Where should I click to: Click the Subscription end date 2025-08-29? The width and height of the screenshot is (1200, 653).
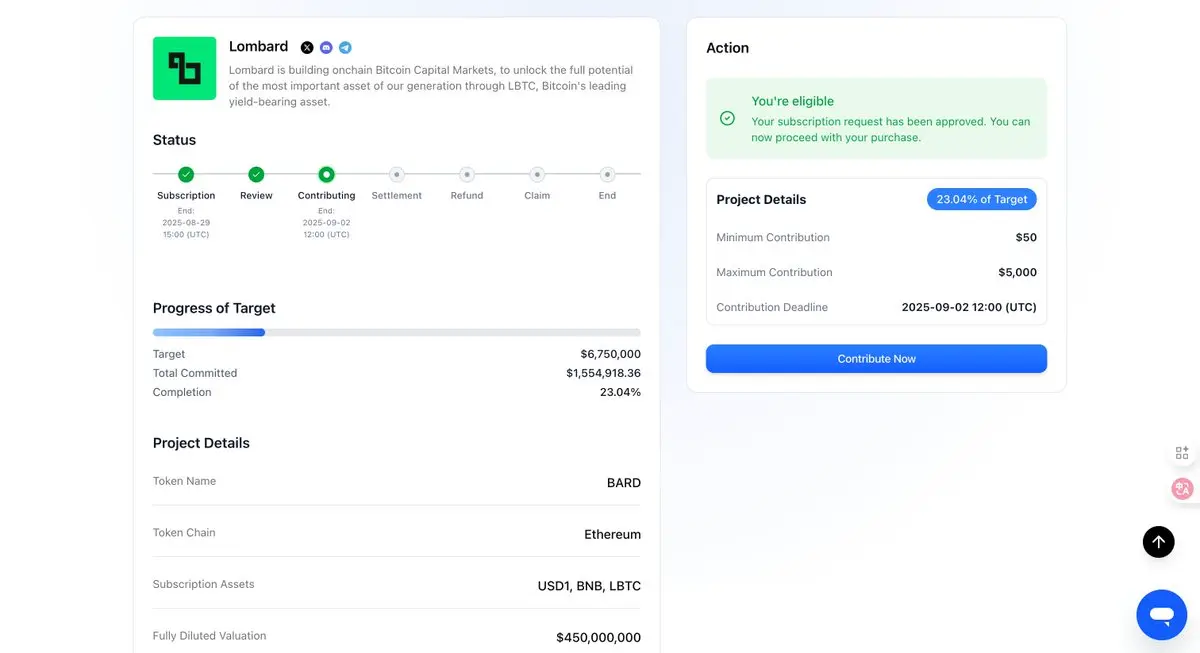click(186, 222)
